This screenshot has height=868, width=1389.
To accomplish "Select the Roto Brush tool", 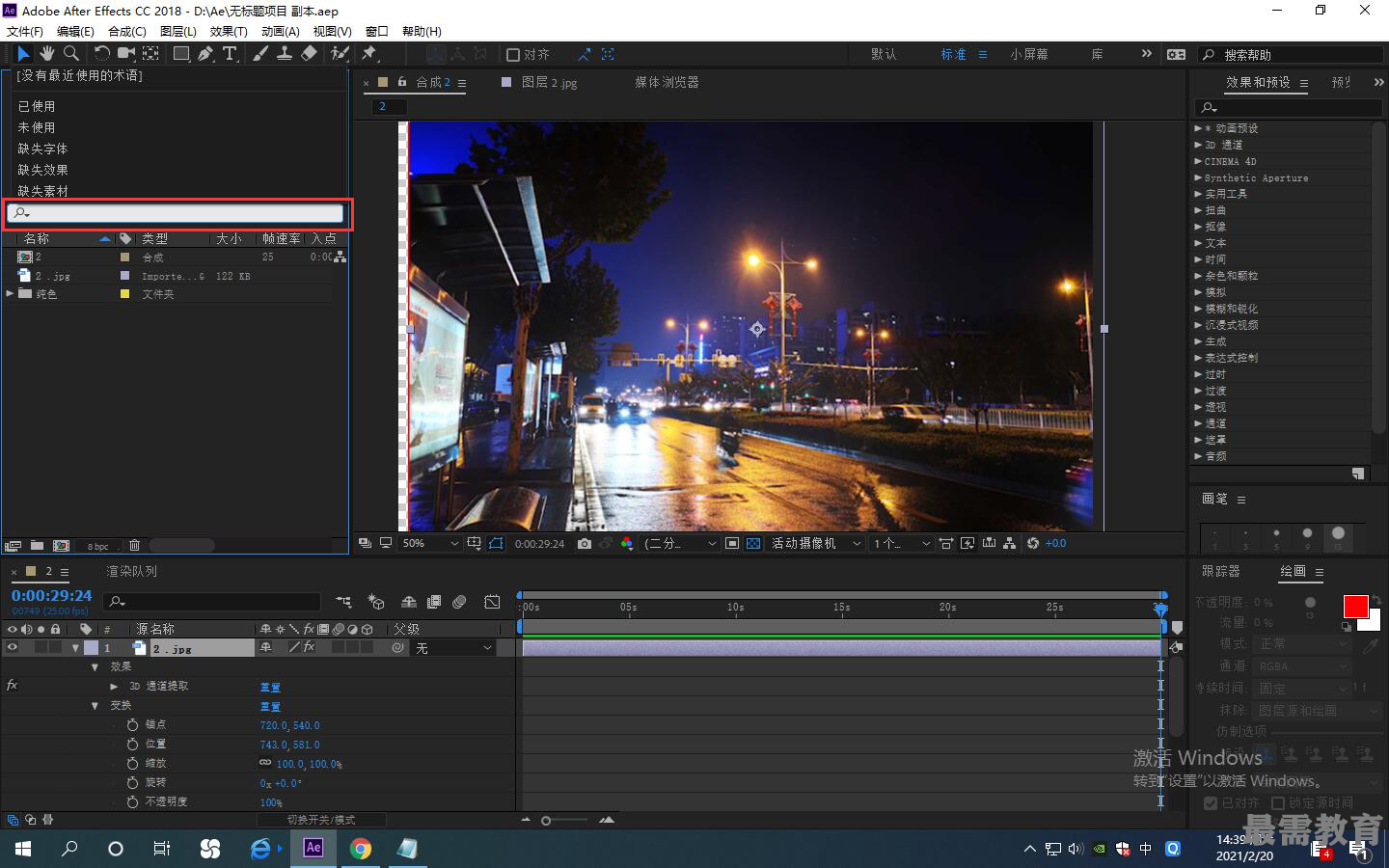I will [340, 54].
